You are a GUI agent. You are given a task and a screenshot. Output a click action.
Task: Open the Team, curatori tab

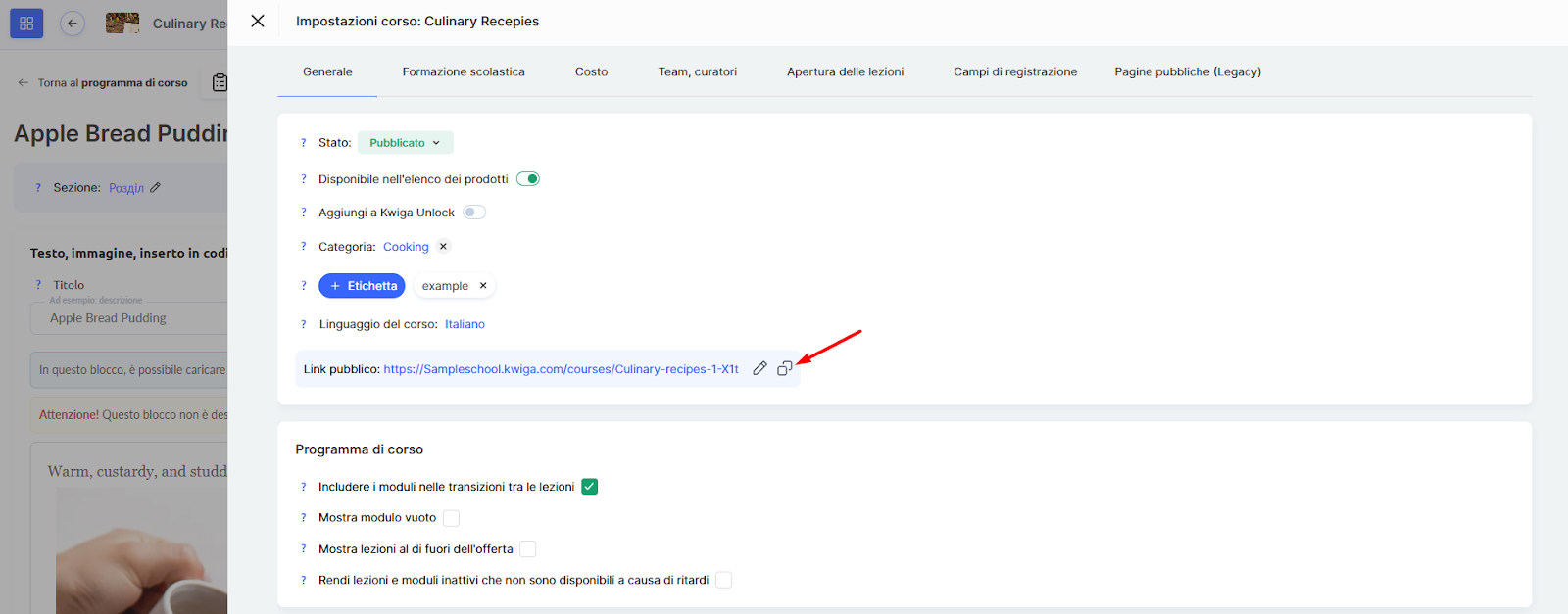coord(697,71)
